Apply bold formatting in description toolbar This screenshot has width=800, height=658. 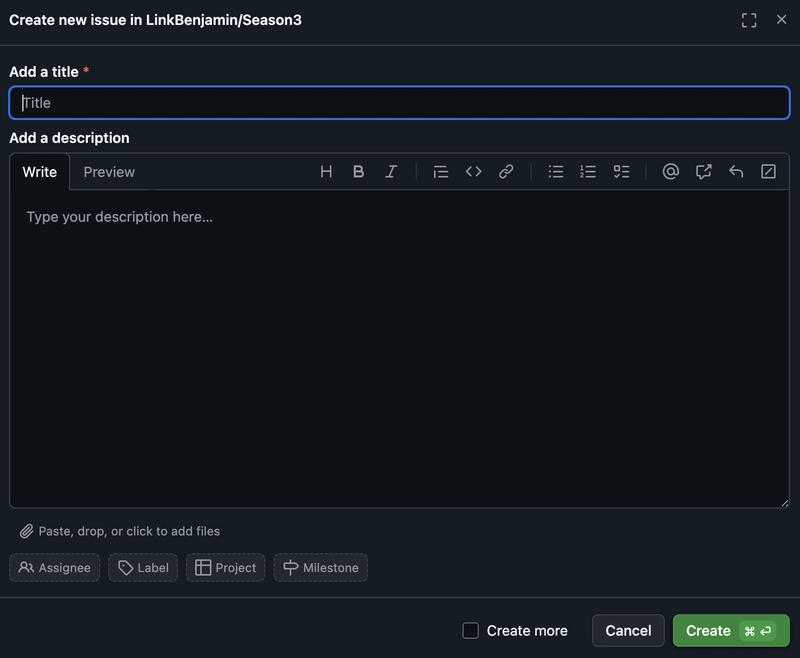(x=358, y=172)
